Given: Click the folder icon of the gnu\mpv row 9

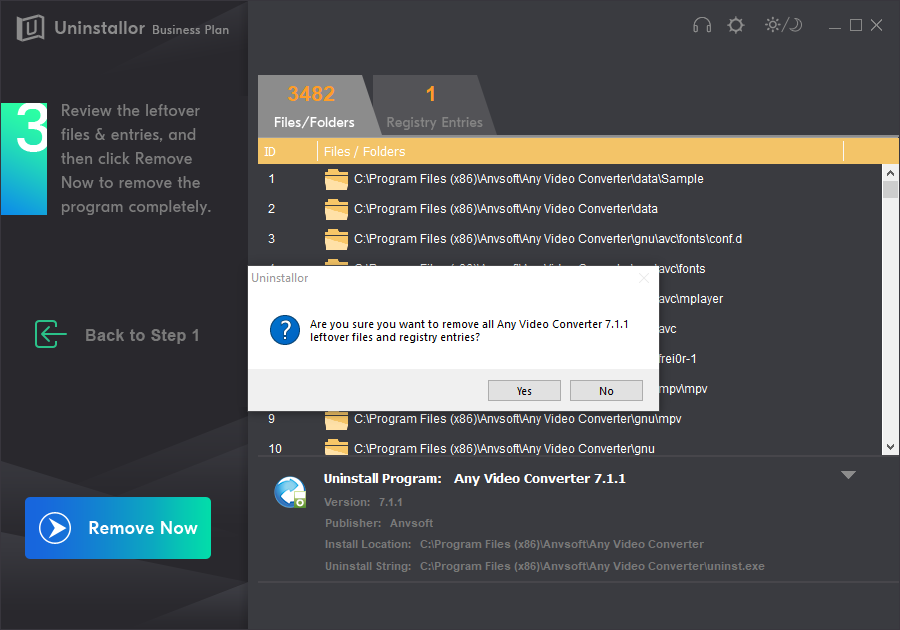Looking at the screenshot, I should (336, 420).
